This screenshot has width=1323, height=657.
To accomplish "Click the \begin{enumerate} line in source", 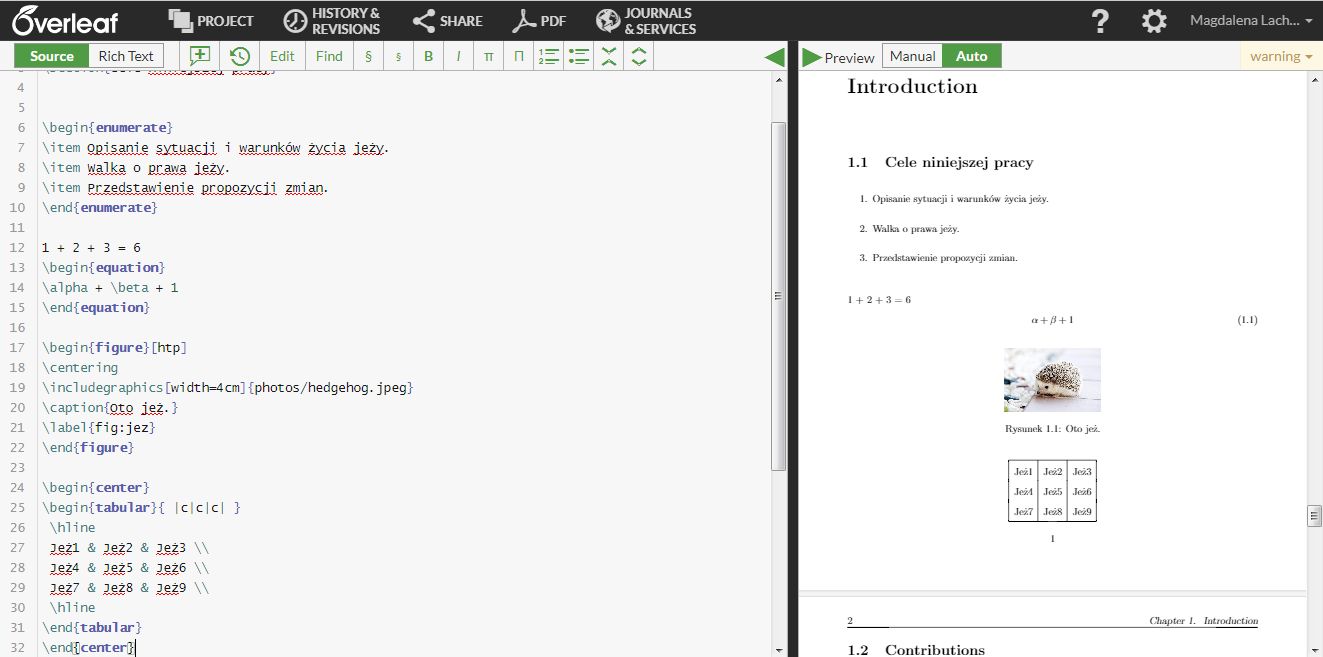I will pyautogui.click(x=108, y=127).
